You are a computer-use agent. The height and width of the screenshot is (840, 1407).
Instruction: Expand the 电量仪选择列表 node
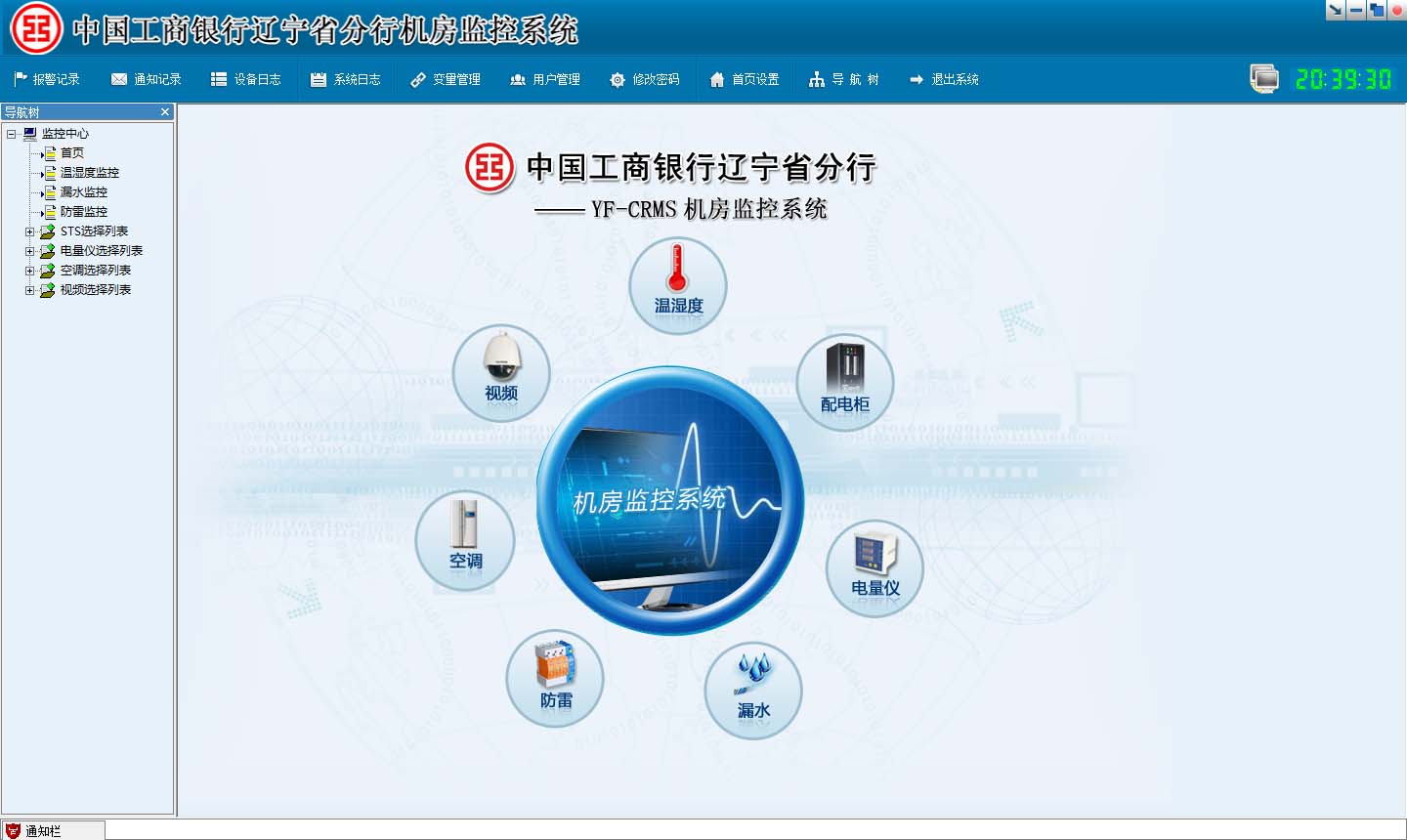coord(29,251)
